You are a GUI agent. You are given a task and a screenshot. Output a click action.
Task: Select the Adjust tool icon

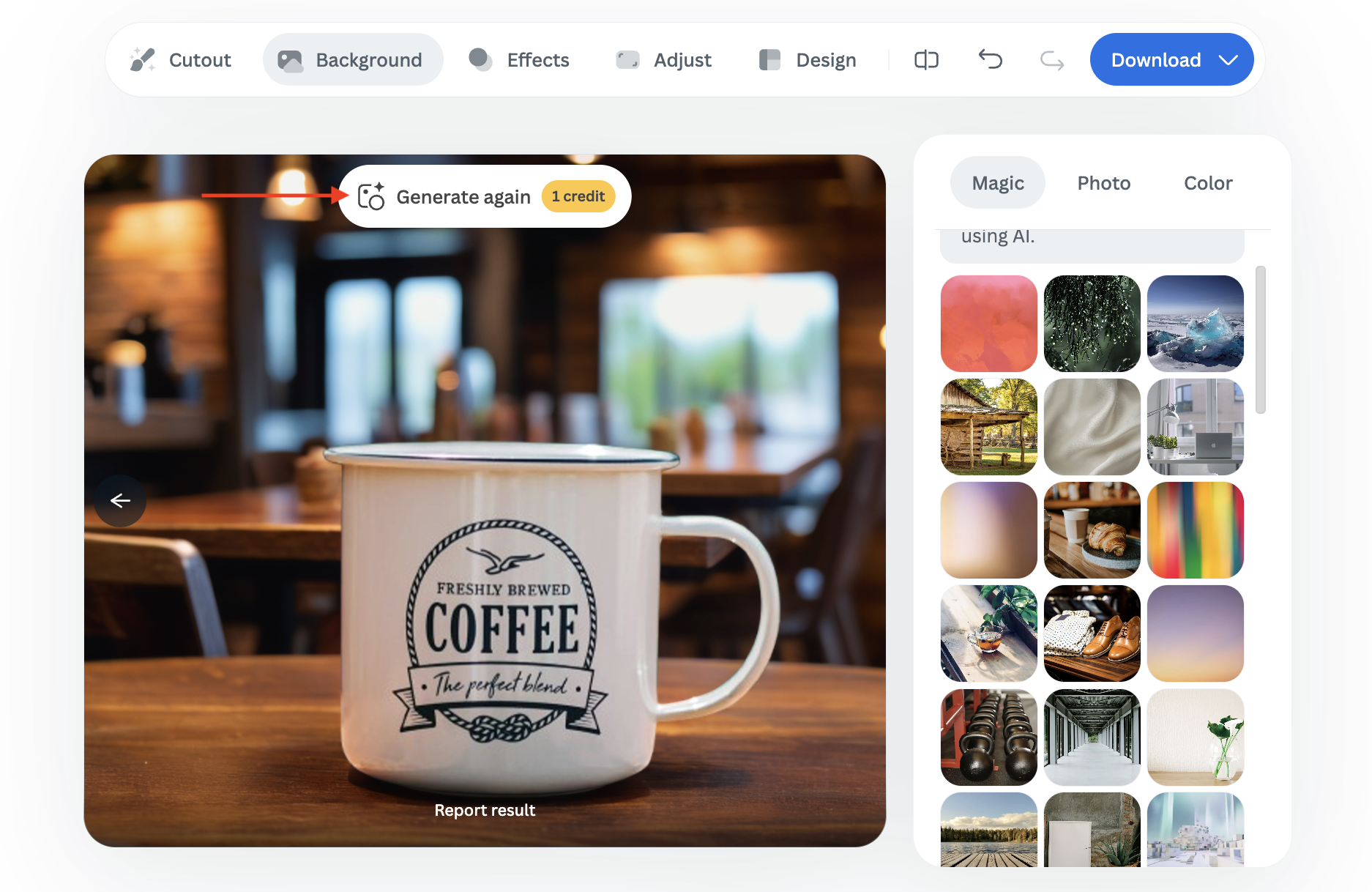point(627,59)
